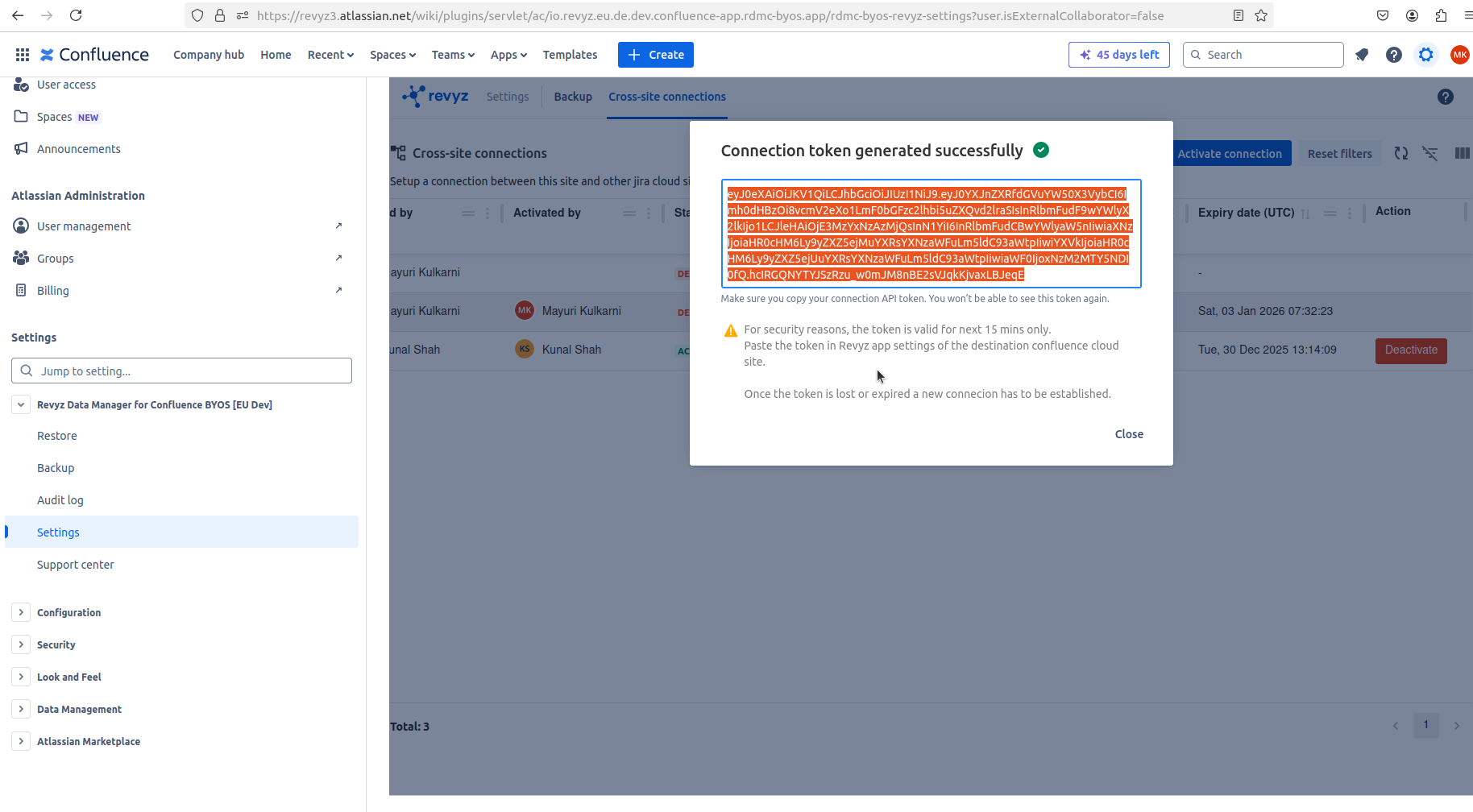Refresh the connections table icon

click(1401, 153)
